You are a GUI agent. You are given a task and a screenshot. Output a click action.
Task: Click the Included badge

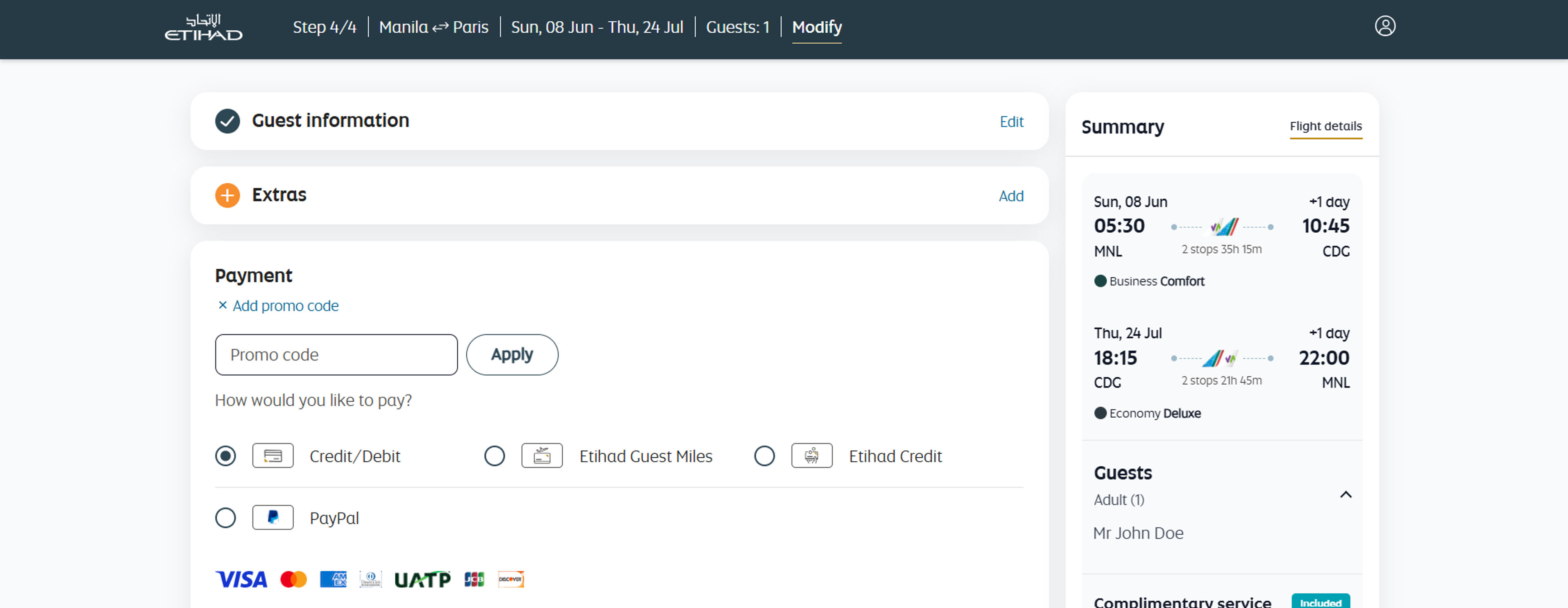point(1320,602)
